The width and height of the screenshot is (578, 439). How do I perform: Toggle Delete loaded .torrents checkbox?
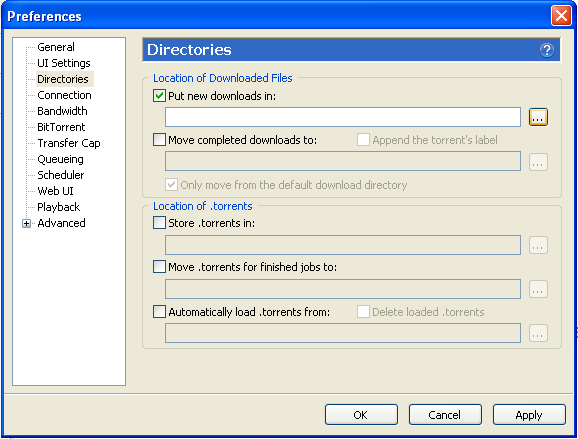363,311
